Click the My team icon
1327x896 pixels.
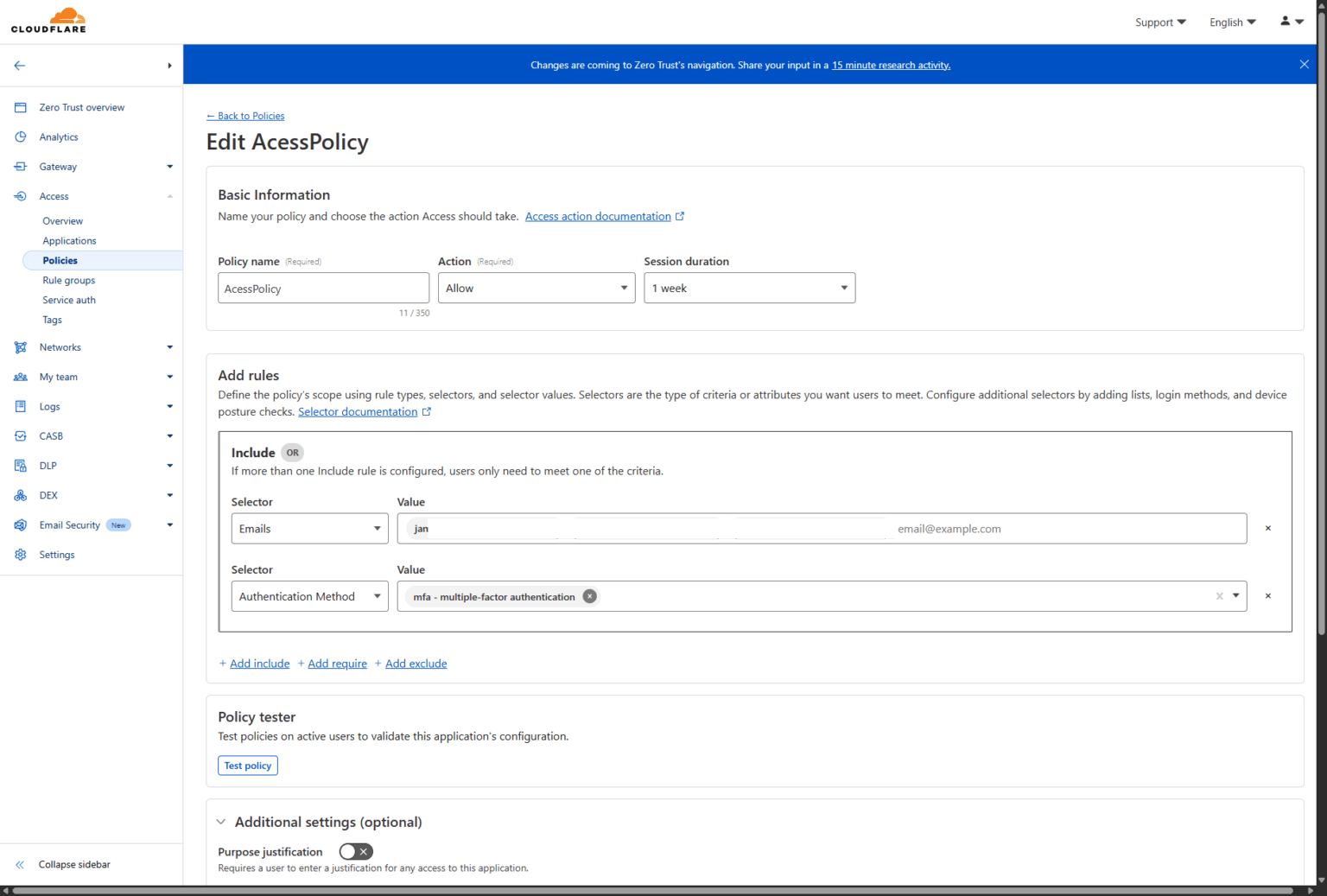tap(20, 377)
